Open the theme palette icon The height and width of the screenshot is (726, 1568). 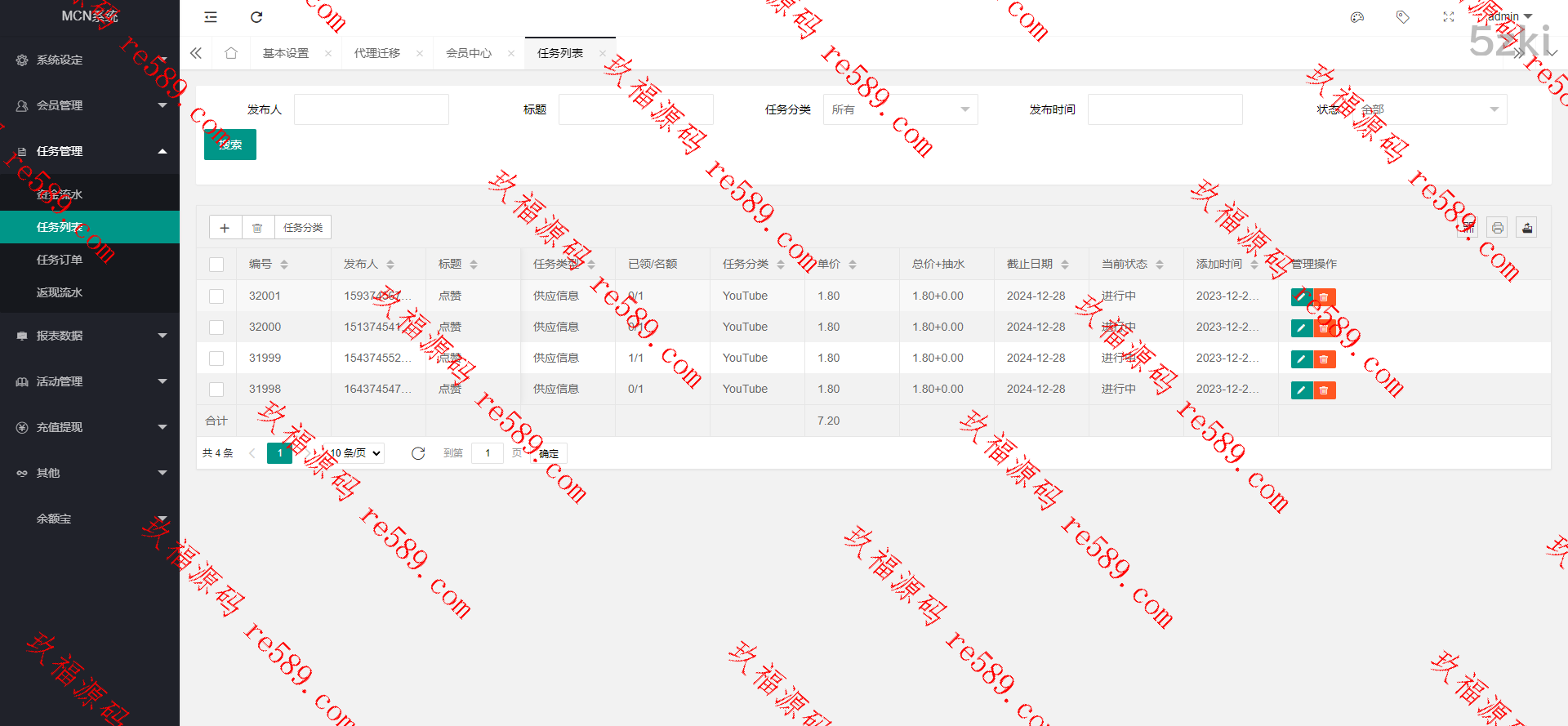point(1357,17)
